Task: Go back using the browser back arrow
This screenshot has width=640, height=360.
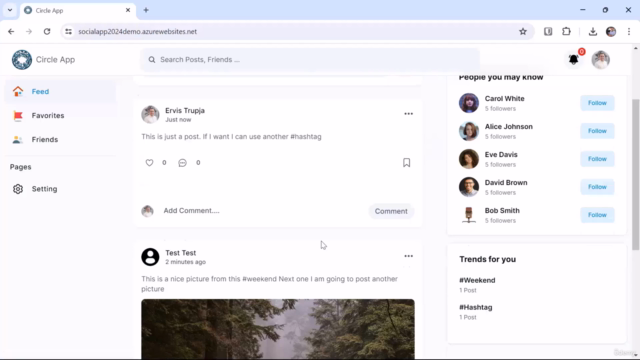Action: pos(11,31)
